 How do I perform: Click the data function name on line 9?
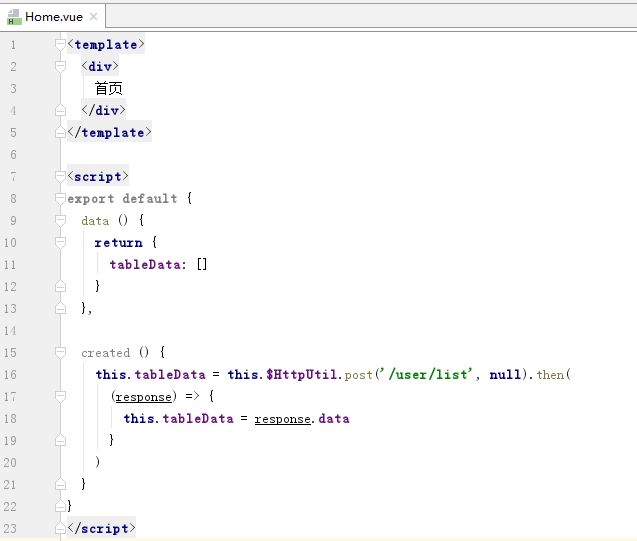(95, 221)
